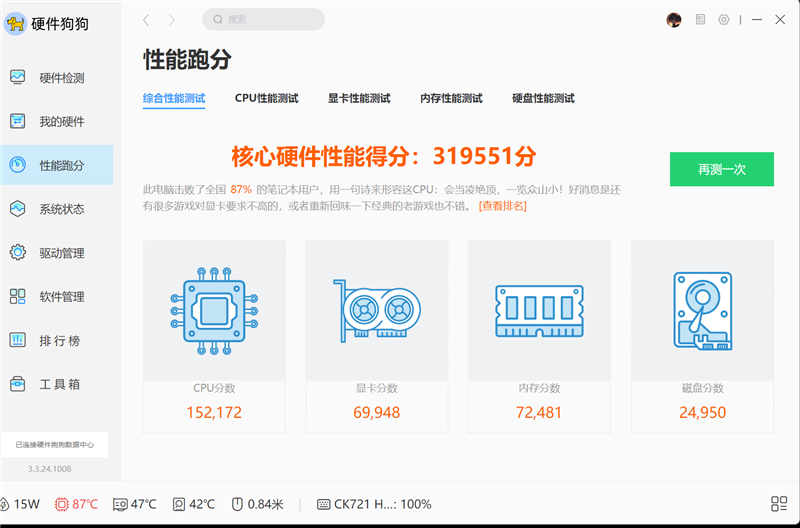Click the GPU temperature 47°C icon

coord(120,505)
